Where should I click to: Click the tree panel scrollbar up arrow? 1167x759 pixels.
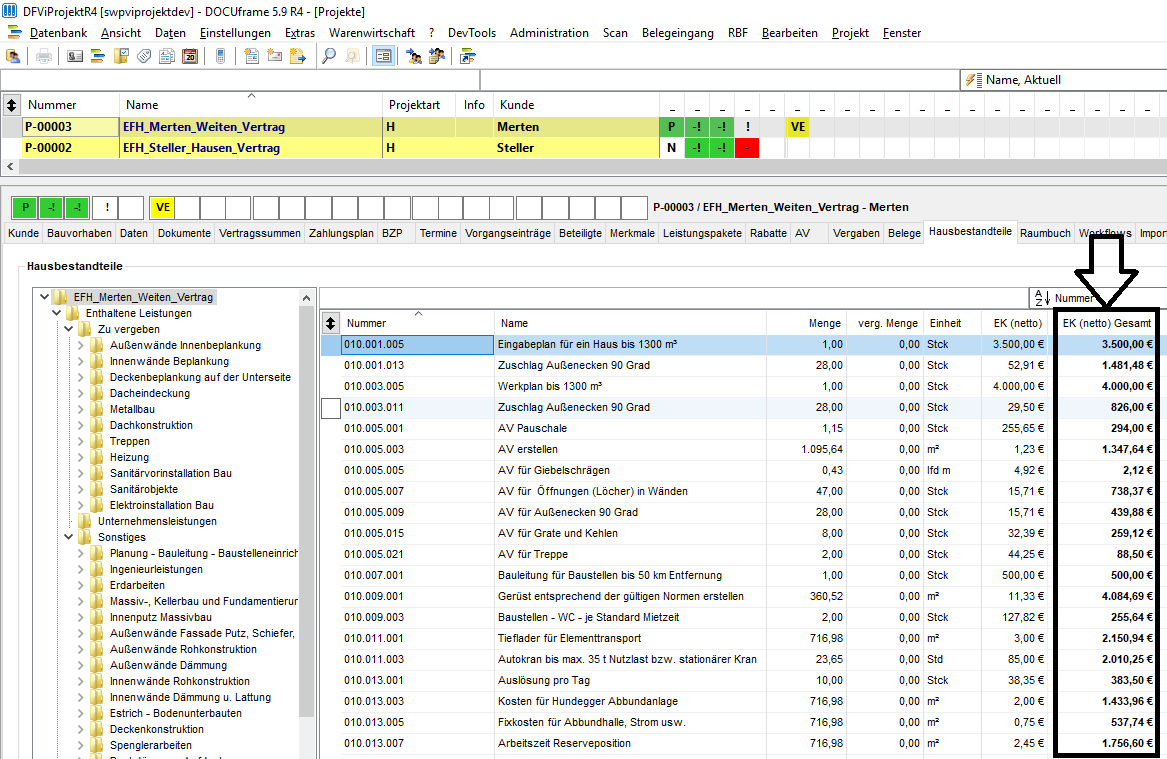pyautogui.click(x=307, y=298)
